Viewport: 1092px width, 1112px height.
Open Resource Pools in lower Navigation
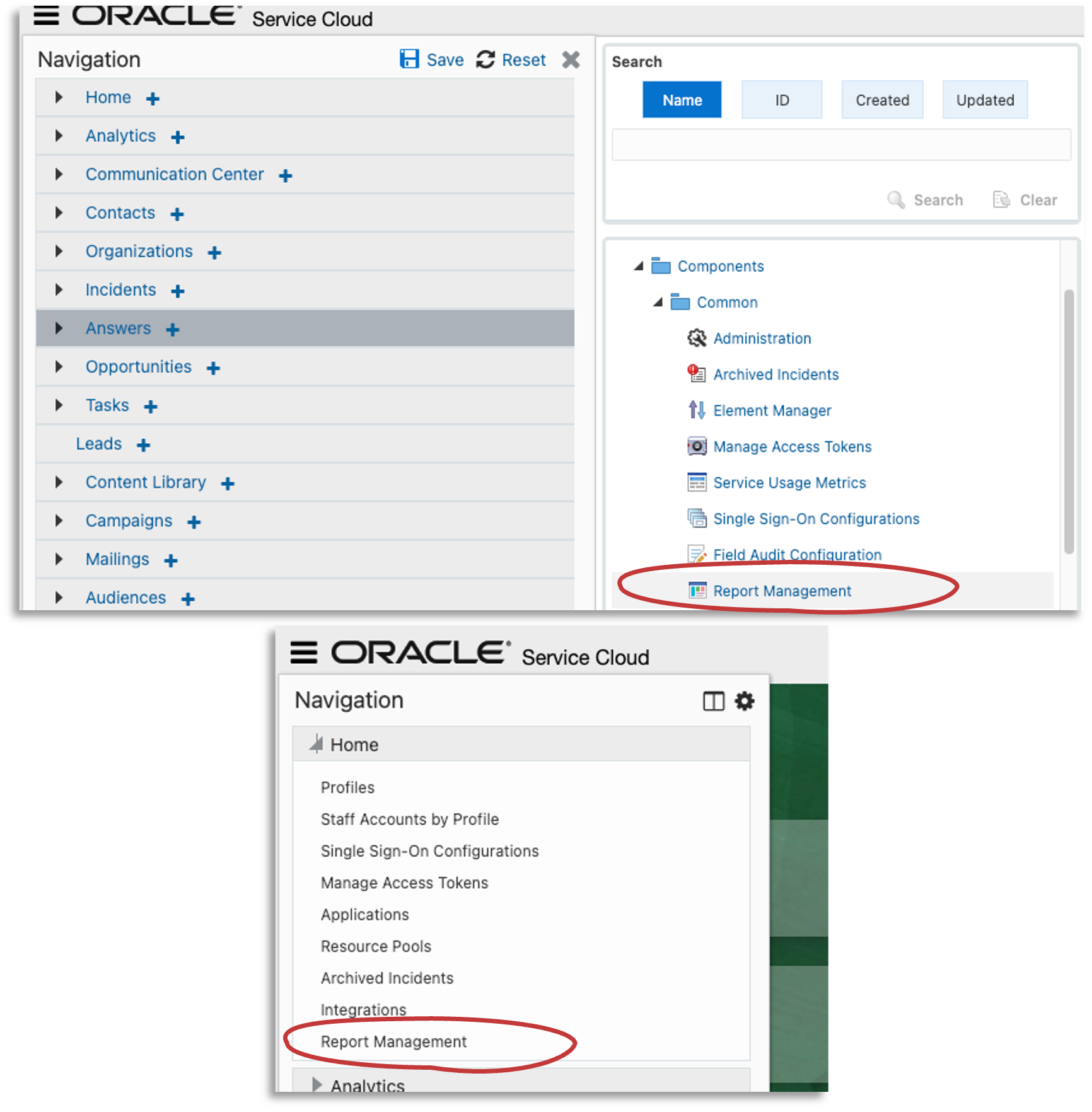coord(376,946)
